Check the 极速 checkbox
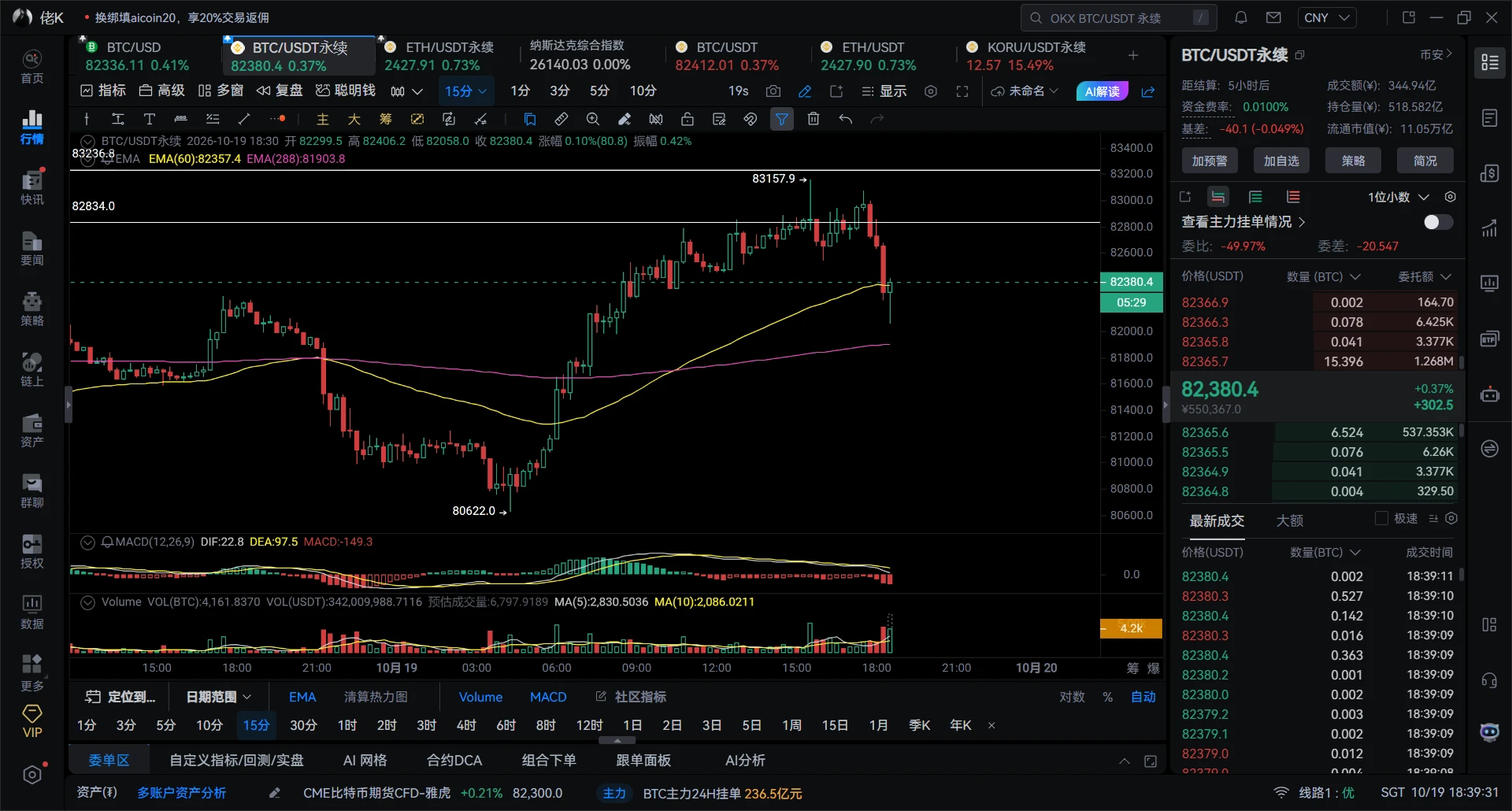This screenshot has width=1512, height=811. point(1381,518)
